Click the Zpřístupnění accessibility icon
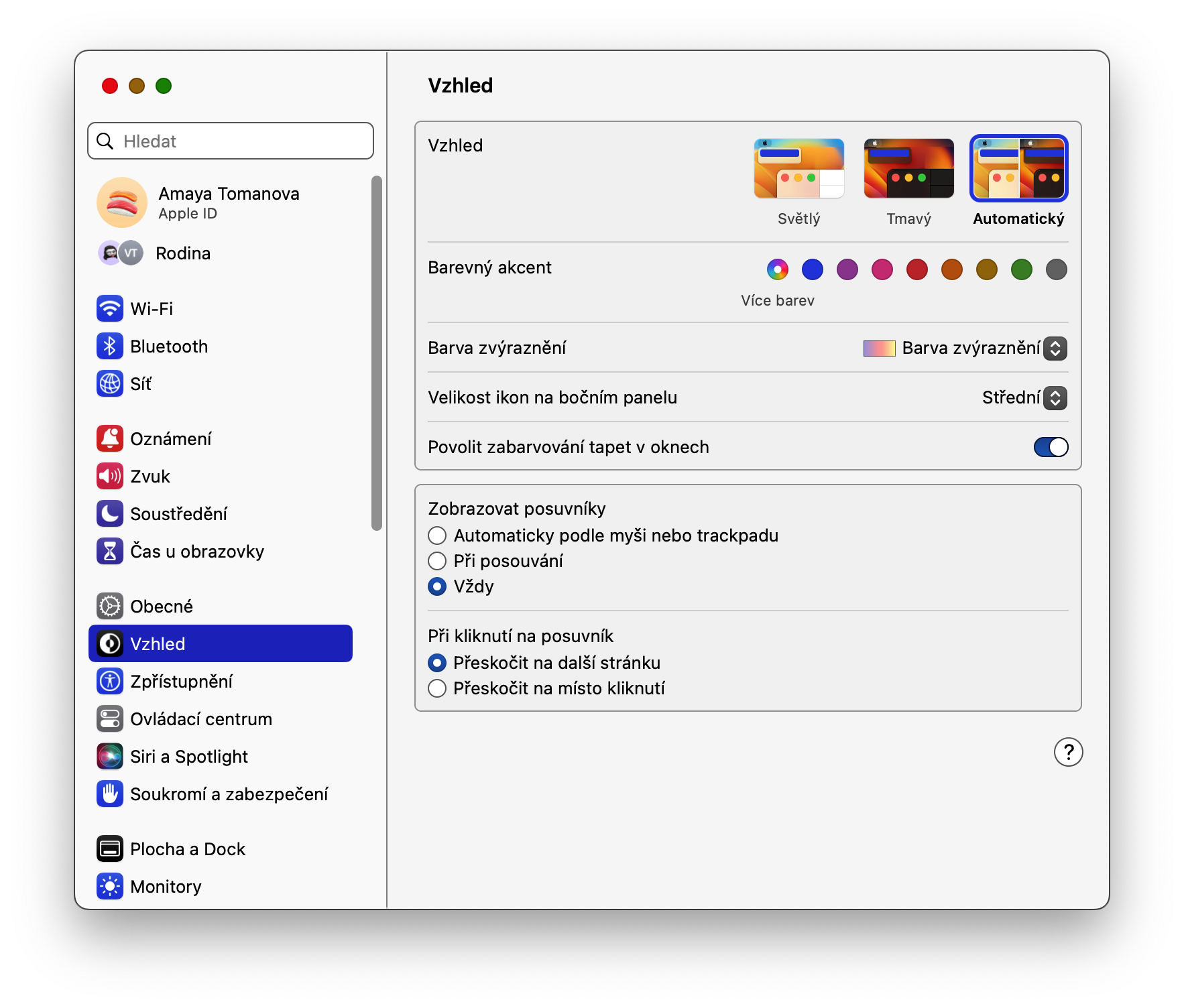This screenshot has height=1008, width=1184. (110, 681)
